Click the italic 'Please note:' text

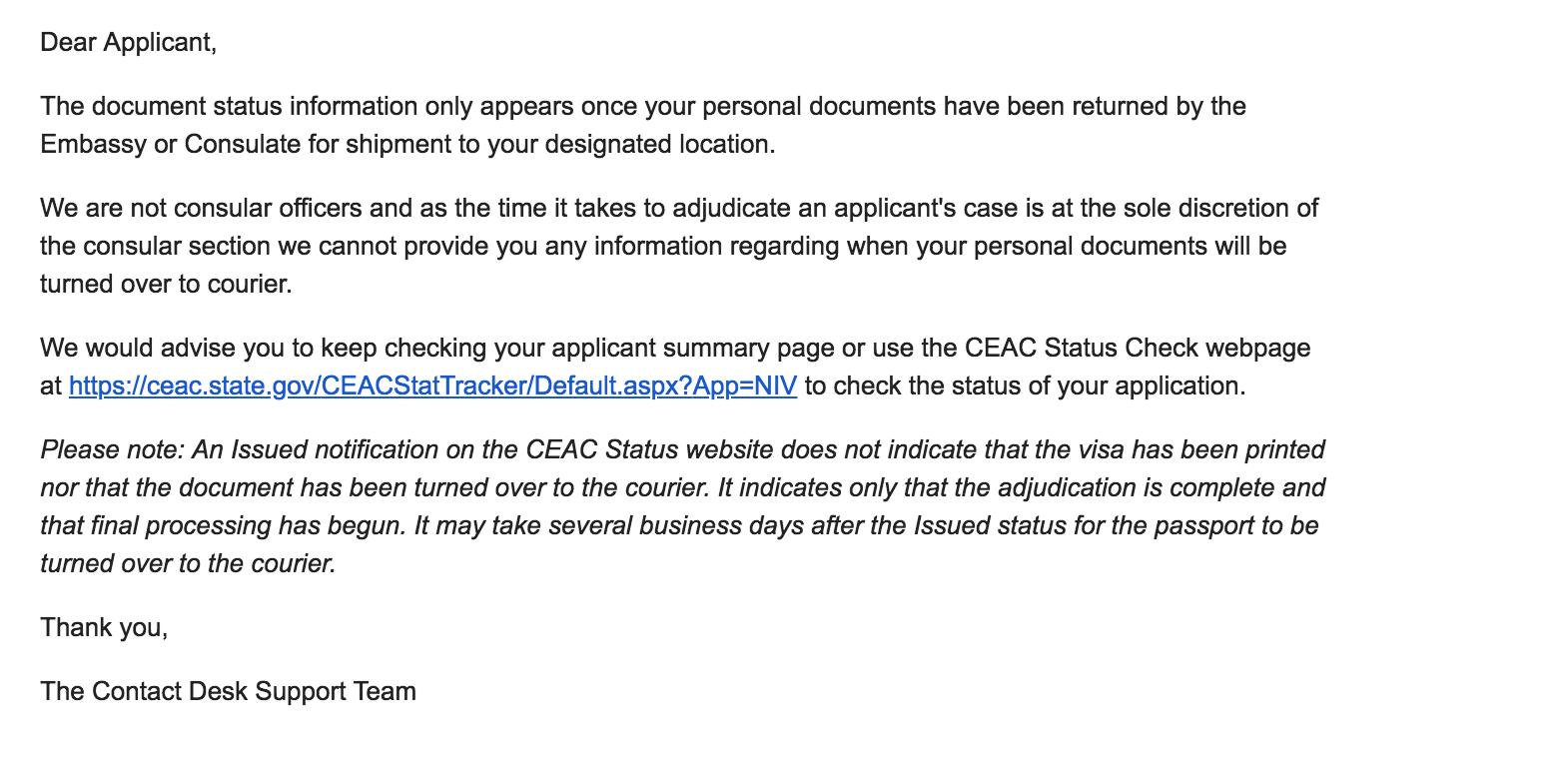[112, 449]
